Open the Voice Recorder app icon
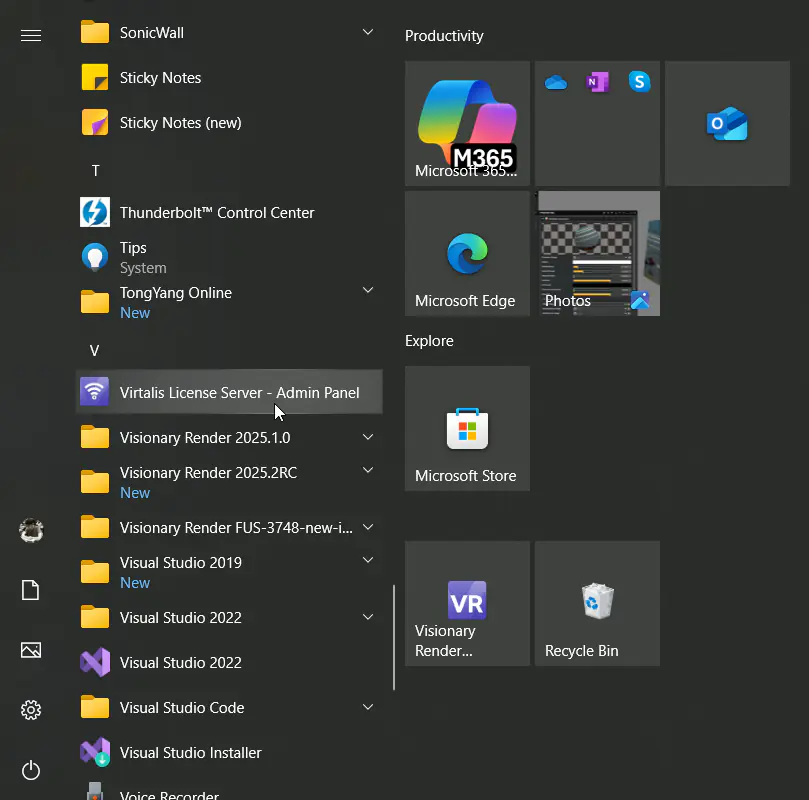 click(95, 791)
